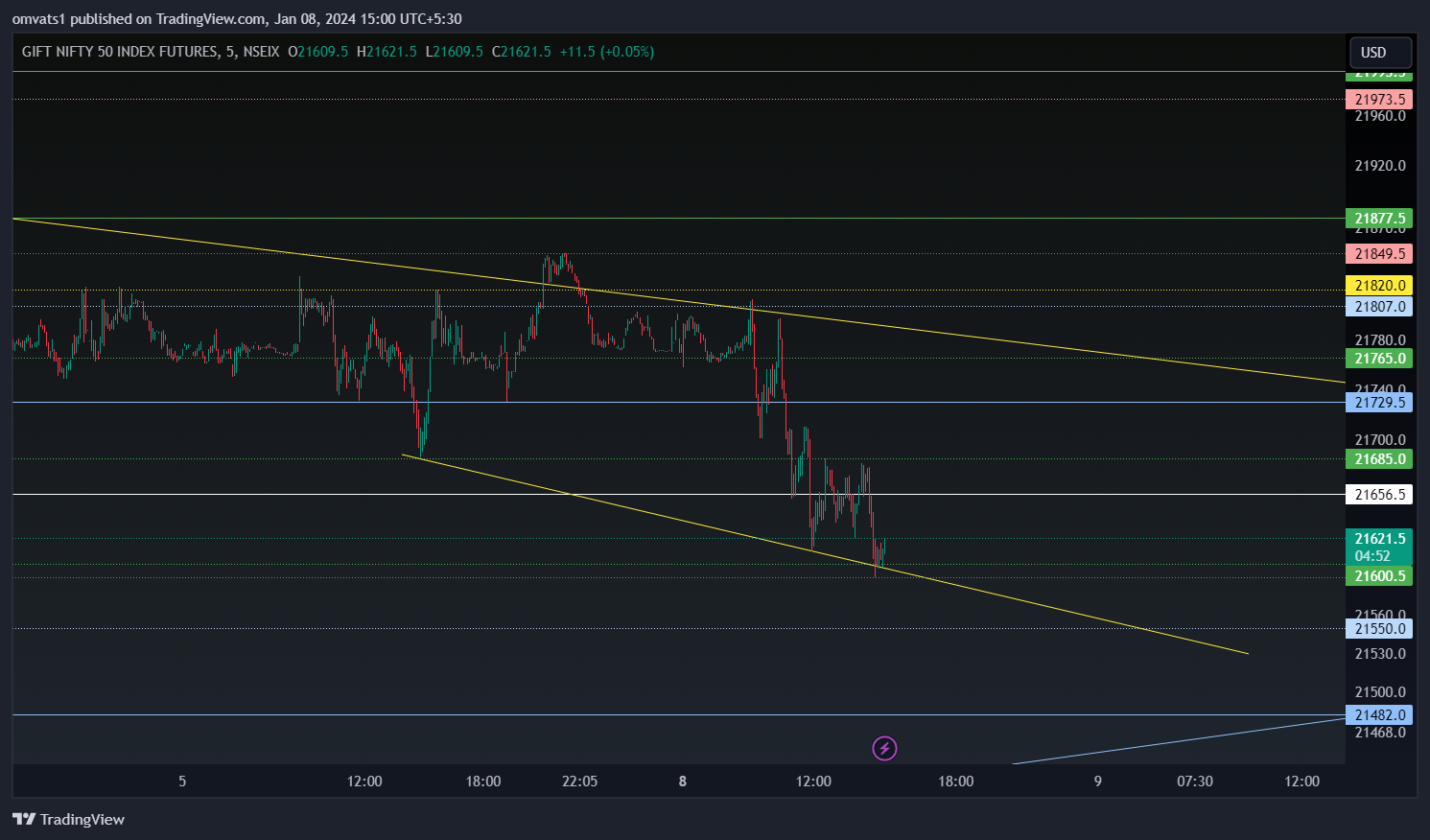
Task: Click the 21530.0 price scale value
Action: tap(1380, 654)
